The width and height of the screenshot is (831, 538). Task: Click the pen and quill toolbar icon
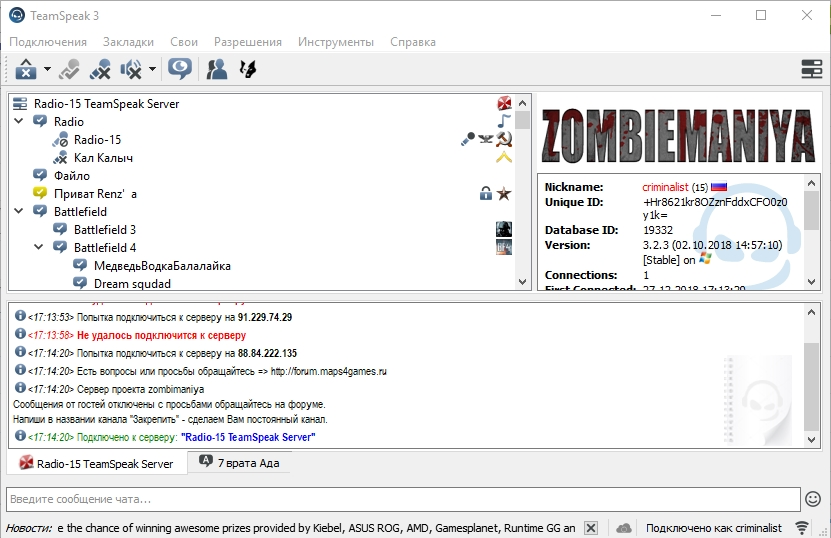point(247,69)
